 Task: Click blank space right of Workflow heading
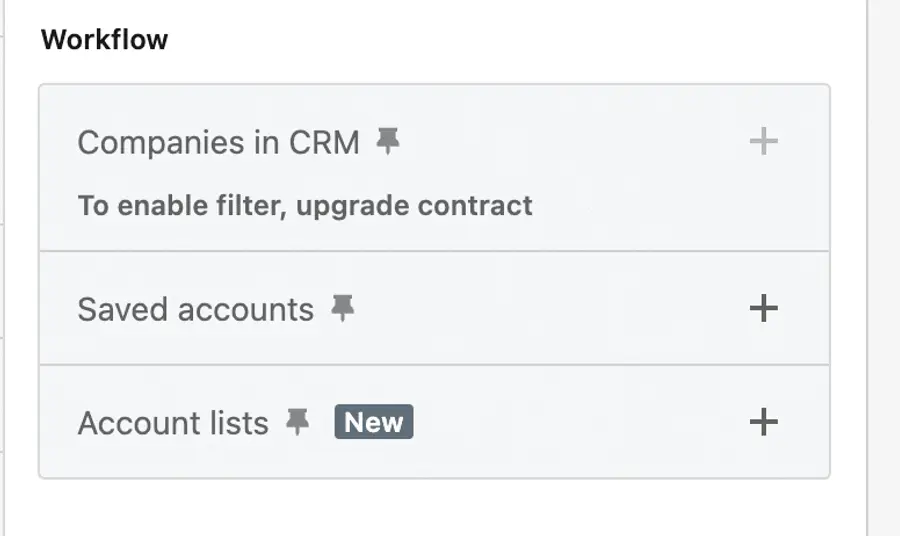[x=500, y=40]
